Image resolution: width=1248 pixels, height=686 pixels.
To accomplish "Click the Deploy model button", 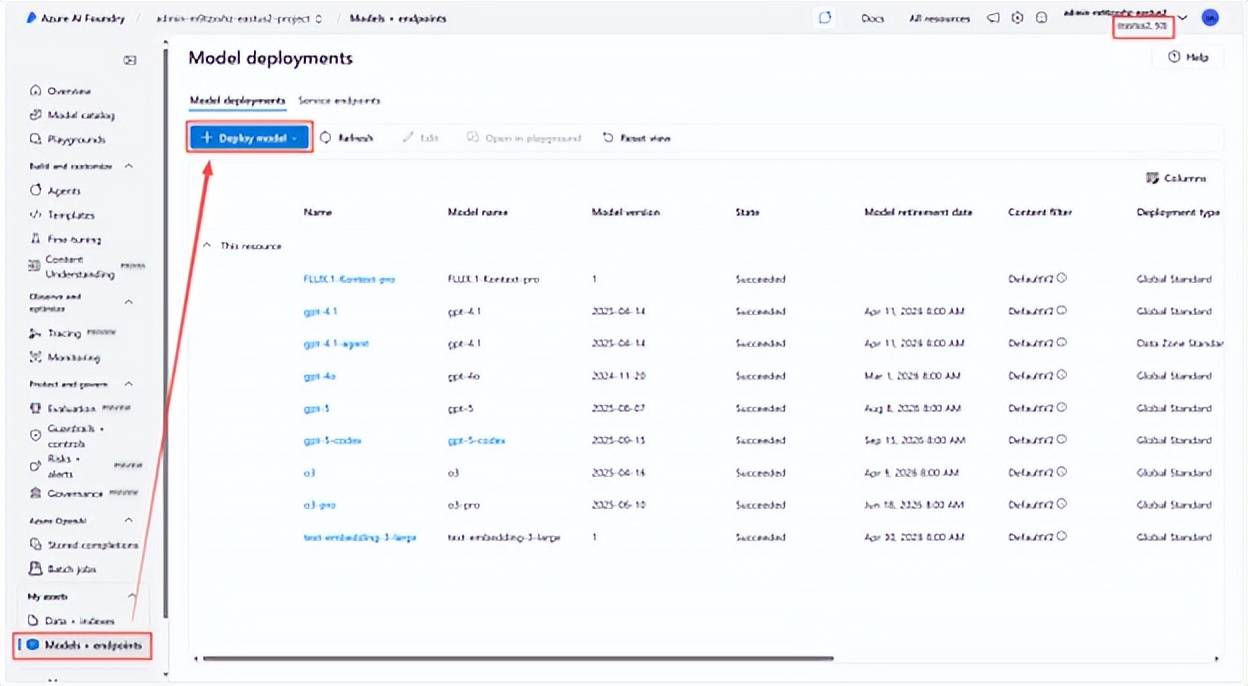I will point(250,138).
